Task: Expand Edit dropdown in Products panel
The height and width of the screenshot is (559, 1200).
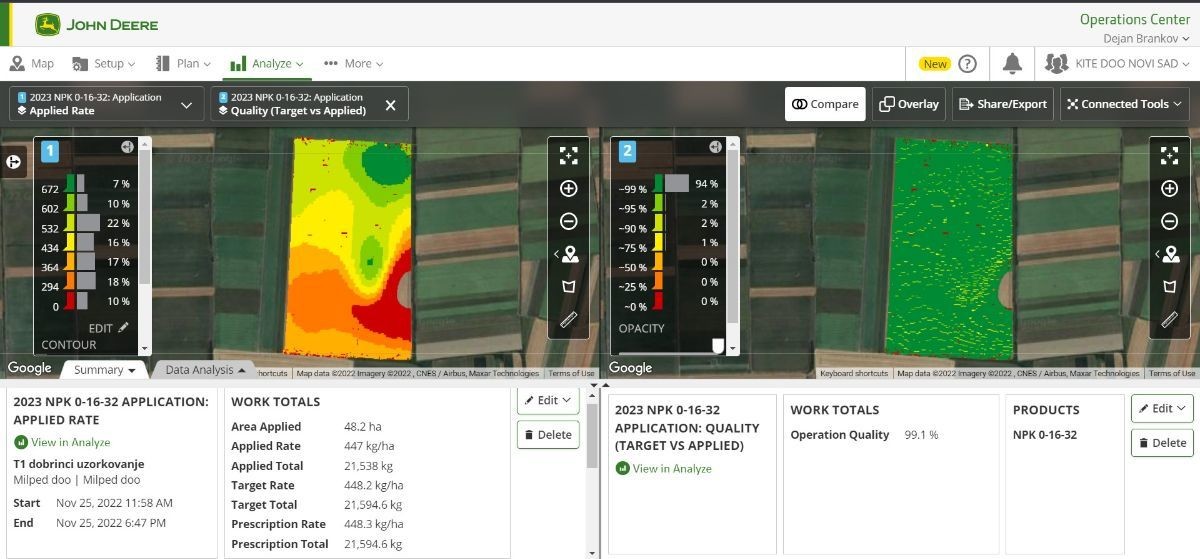Action: point(1162,408)
